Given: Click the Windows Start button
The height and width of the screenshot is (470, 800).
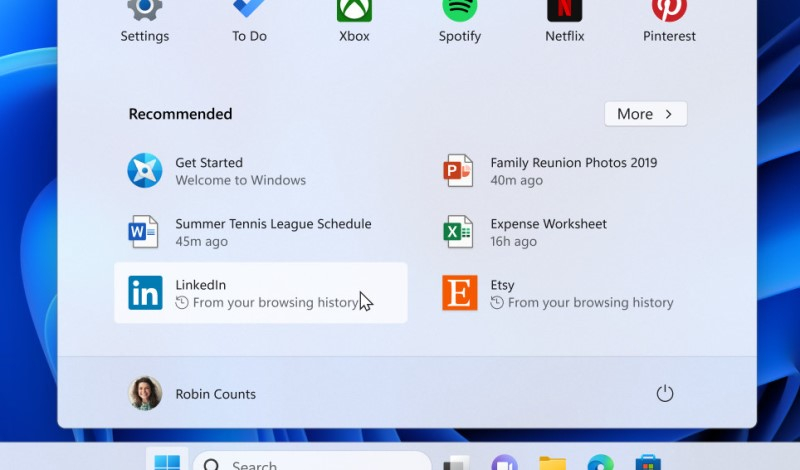Looking at the screenshot, I should pos(167,461).
